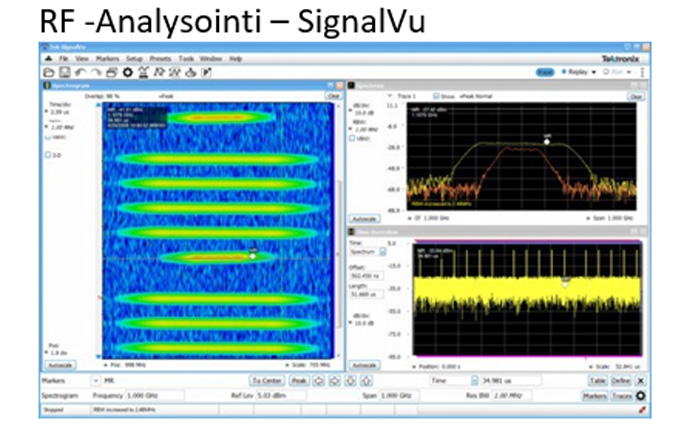Click the Open file folder icon
This screenshot has width=700, height=430.
point(47,73)
